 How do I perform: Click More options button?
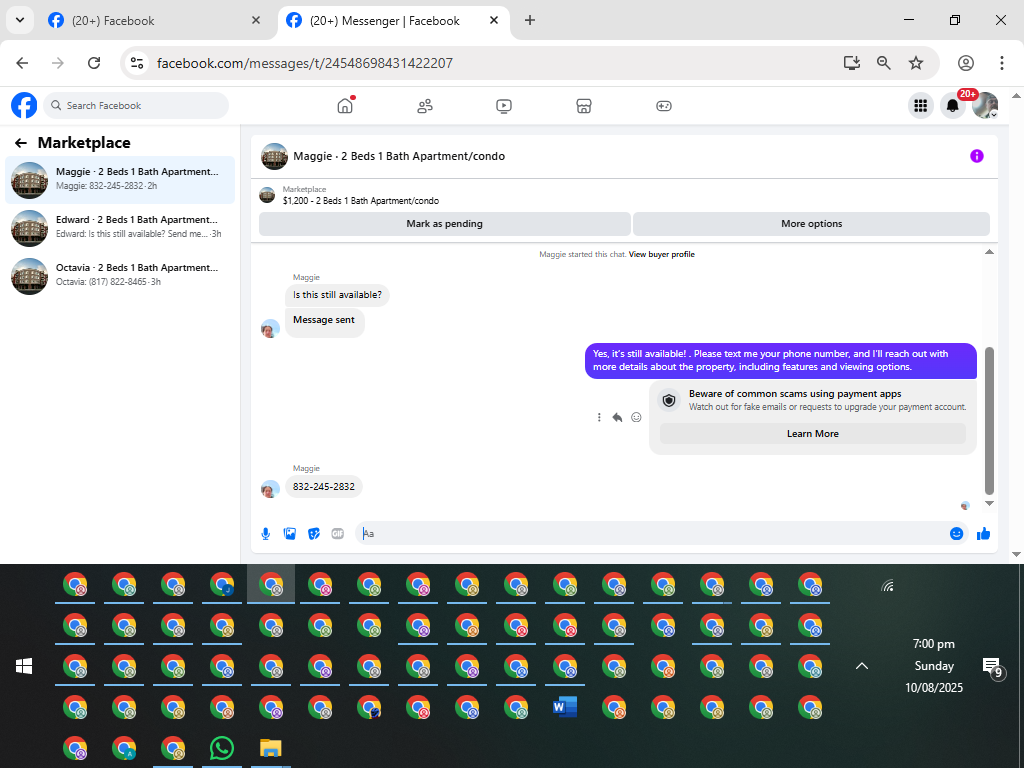click(811, 223)
